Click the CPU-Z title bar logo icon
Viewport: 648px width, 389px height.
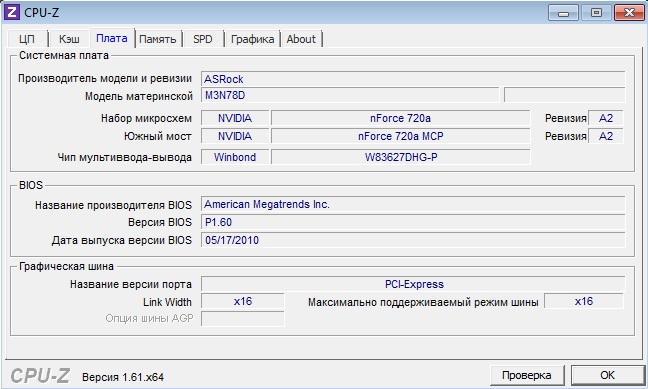pyautogui.click(x=12, y=12)
